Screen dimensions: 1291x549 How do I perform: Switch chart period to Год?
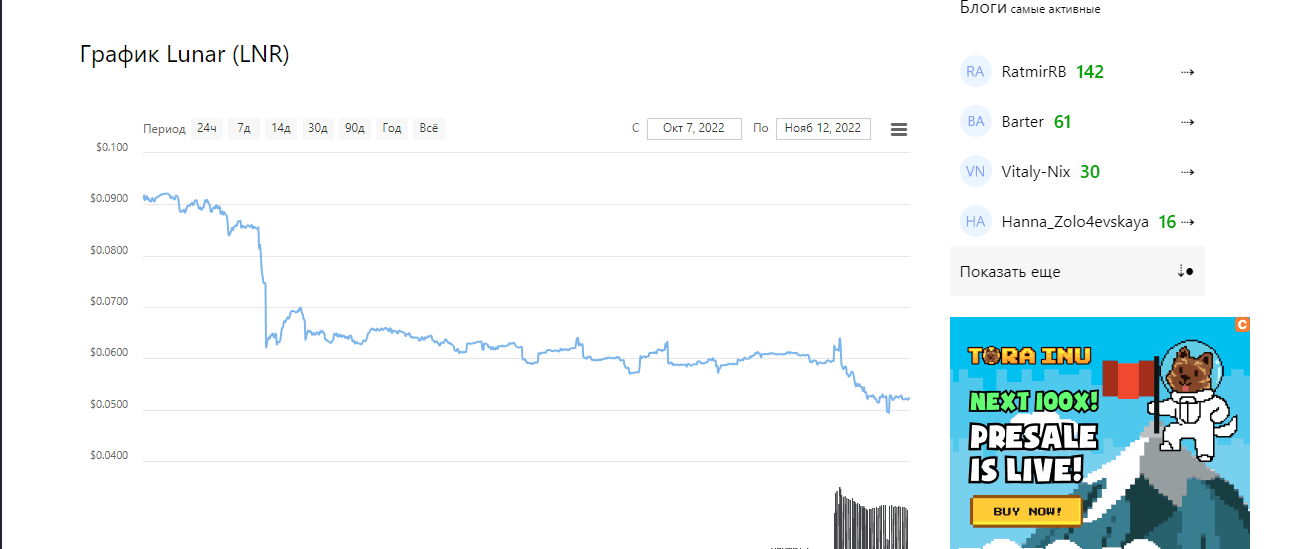tap(392, 128)
